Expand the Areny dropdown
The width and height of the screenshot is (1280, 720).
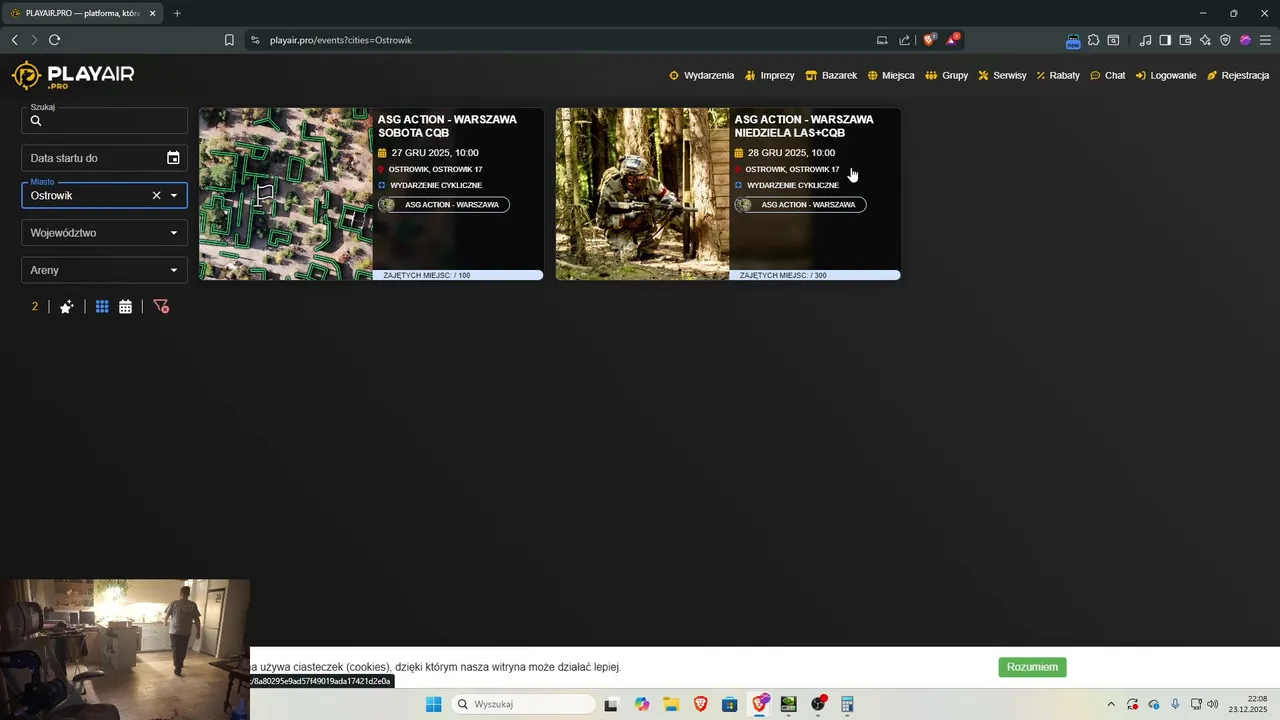pyautogui.click(x=105, y=270)
